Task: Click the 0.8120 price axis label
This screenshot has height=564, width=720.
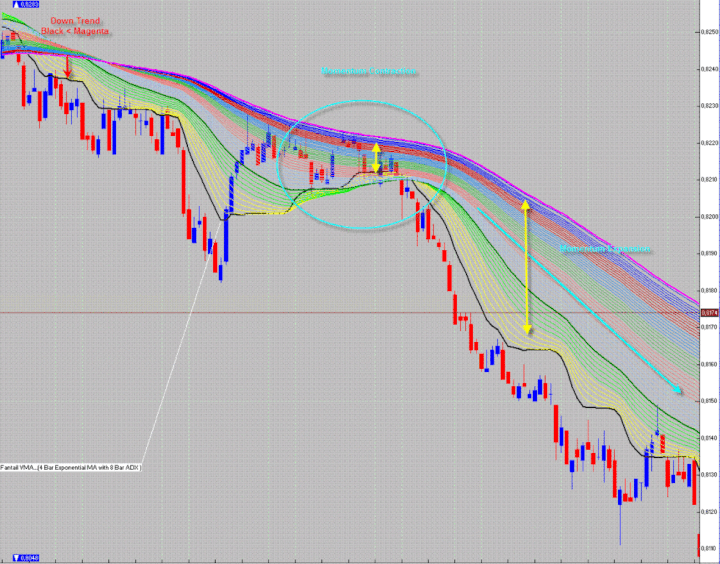Action: pyautogui.click(x=709, y=511)
